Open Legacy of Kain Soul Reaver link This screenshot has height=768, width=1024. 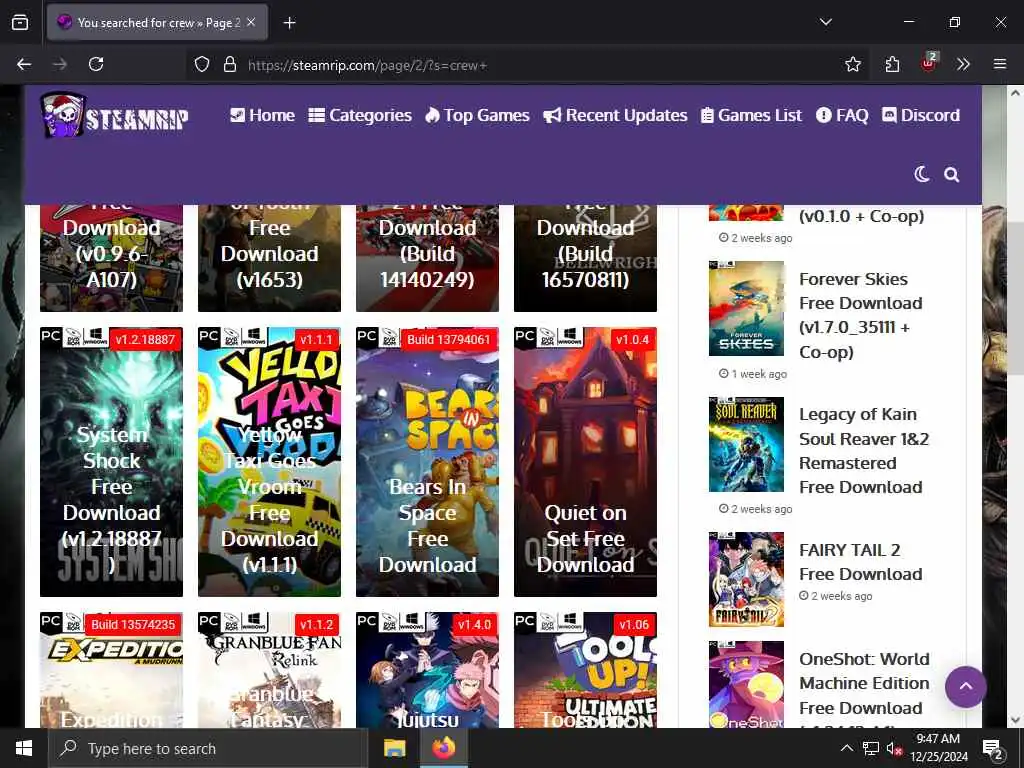point(864,451)
